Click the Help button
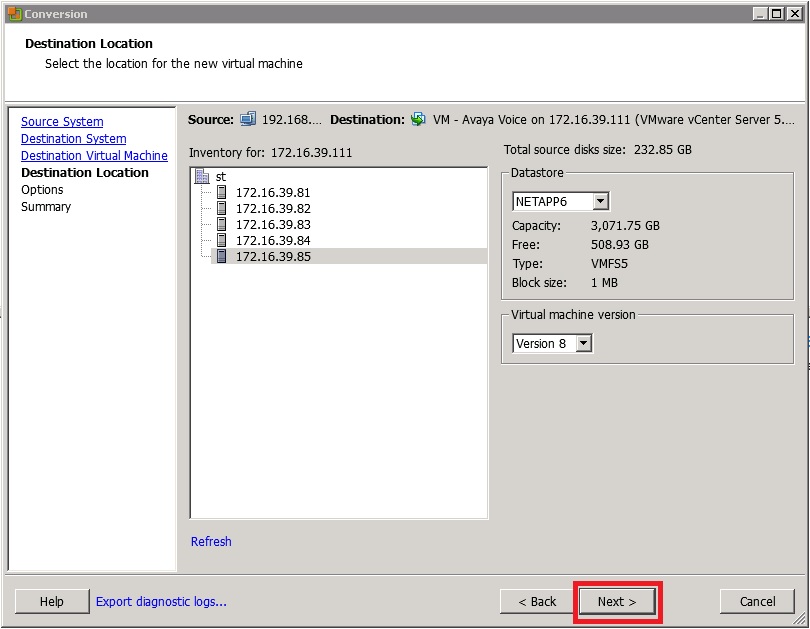The width and height of the screenshot is (810, 629). [52, 602]
